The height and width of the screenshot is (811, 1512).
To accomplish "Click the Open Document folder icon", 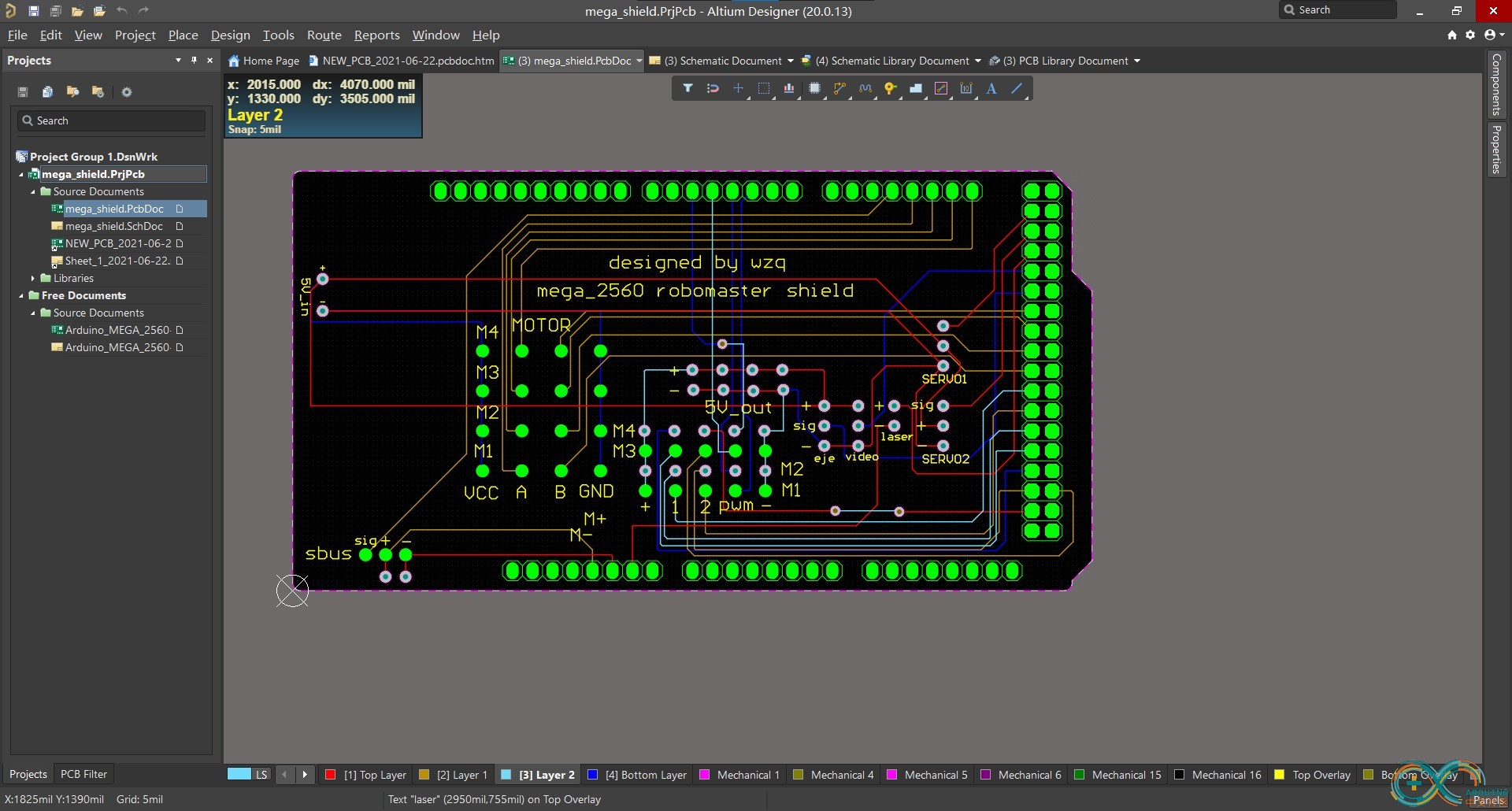I will (x=77, y=11).
